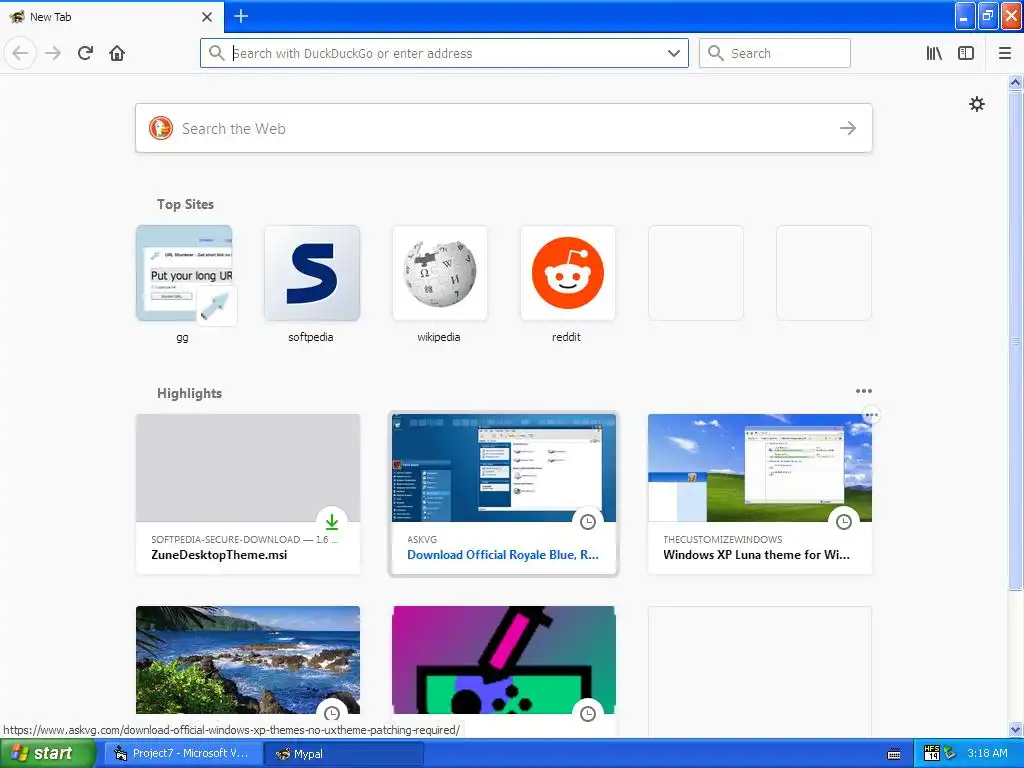This screenshot has width=1024, height=768.
Task: Switch to Project7 Microsoft Visual taskbar item
Action: coord(184,753)
